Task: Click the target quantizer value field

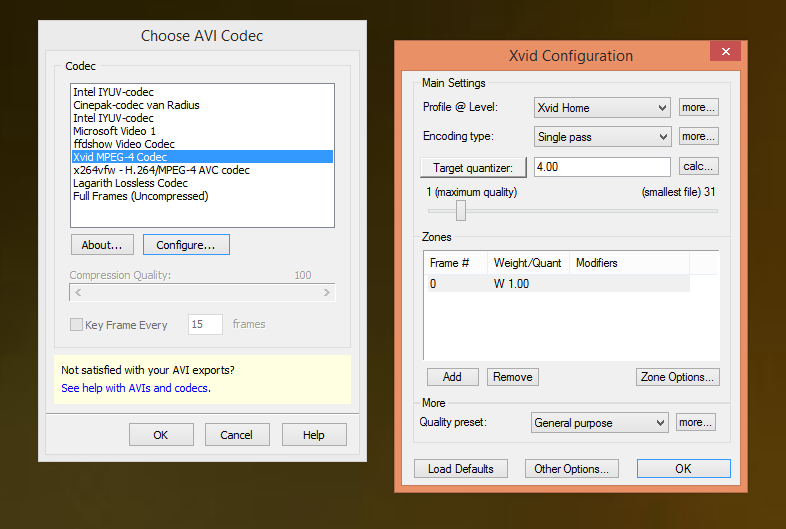Action: (602, 167)
